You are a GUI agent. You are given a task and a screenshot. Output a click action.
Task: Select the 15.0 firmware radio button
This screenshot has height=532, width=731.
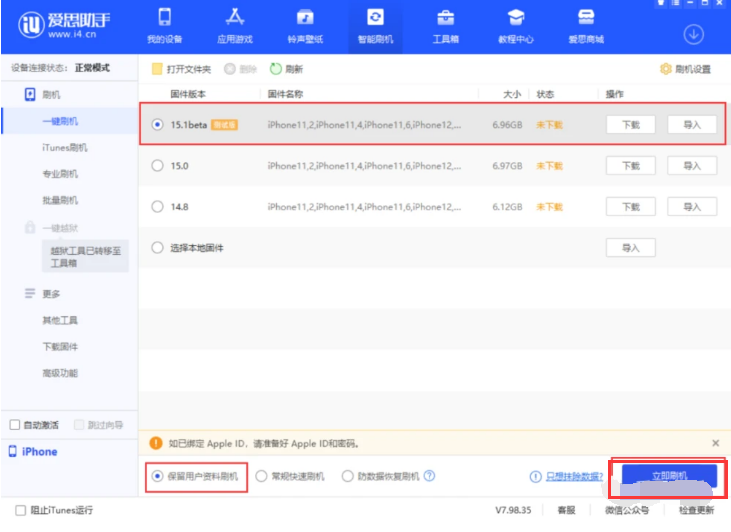(157, 166)
